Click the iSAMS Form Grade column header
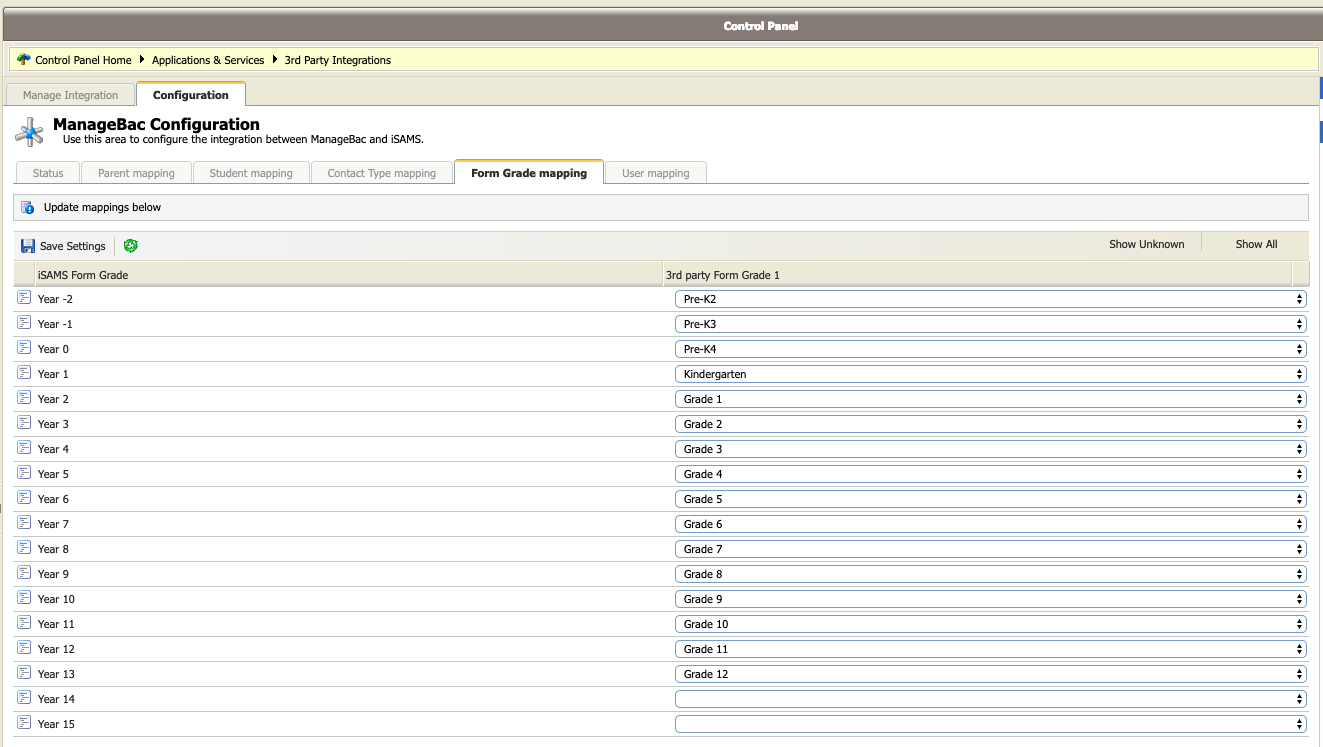 pos(83,275)
